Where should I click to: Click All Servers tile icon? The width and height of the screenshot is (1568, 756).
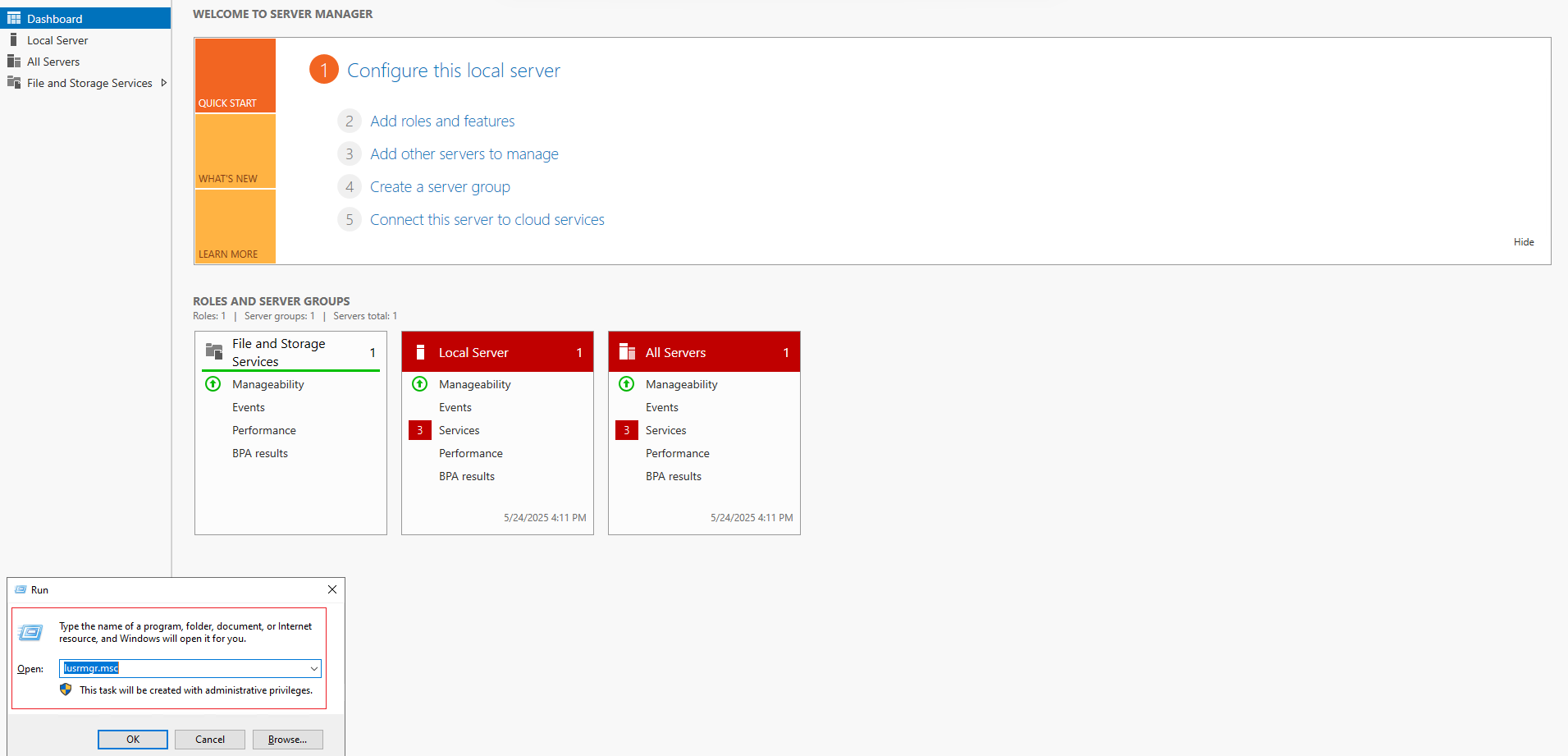tap(628, 352)
